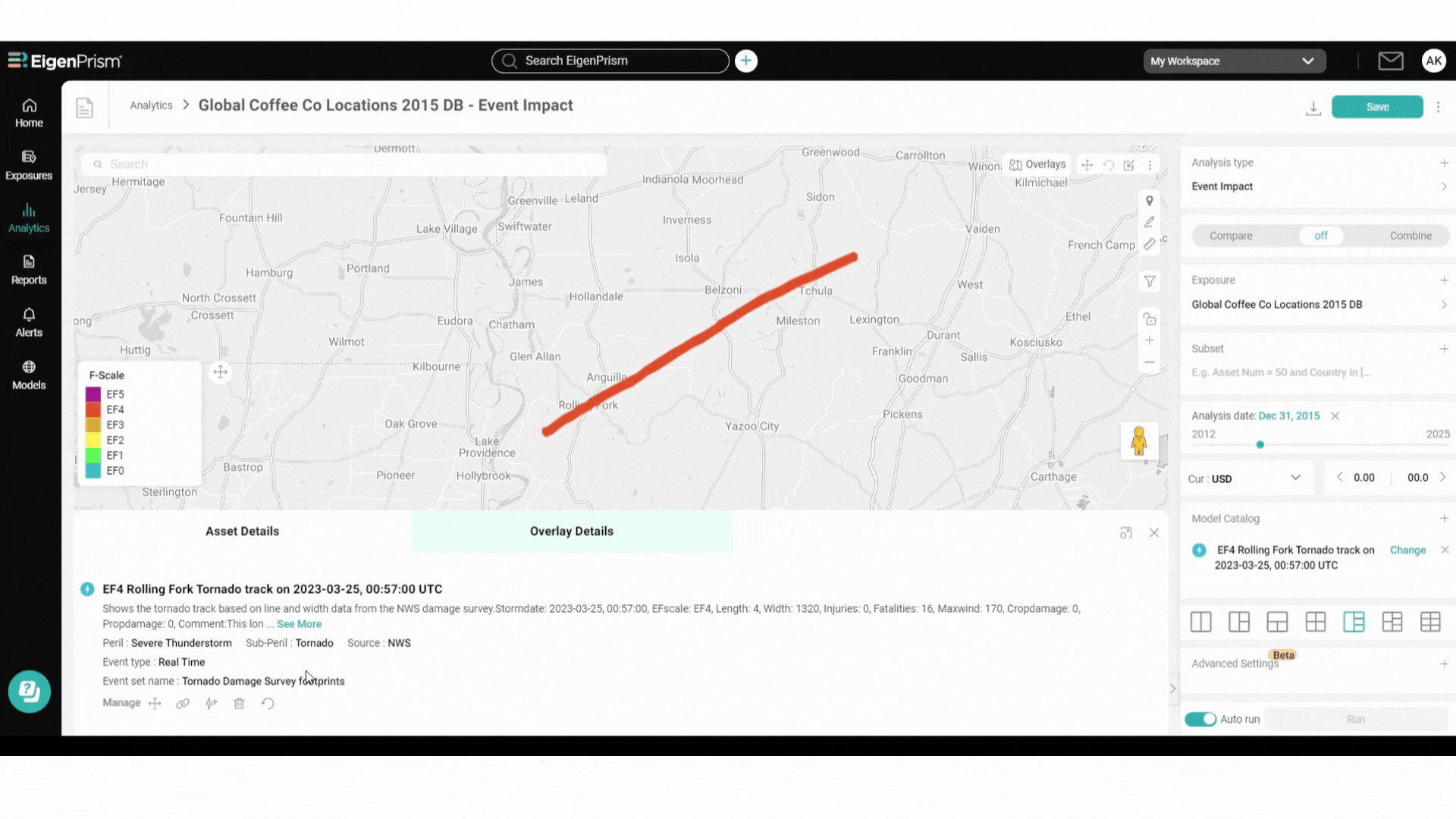Image resolution: width=1456 pixels, height=819 pixels.
Task: Open the Reports sidebar item
Action: click(x=29, y=270)
